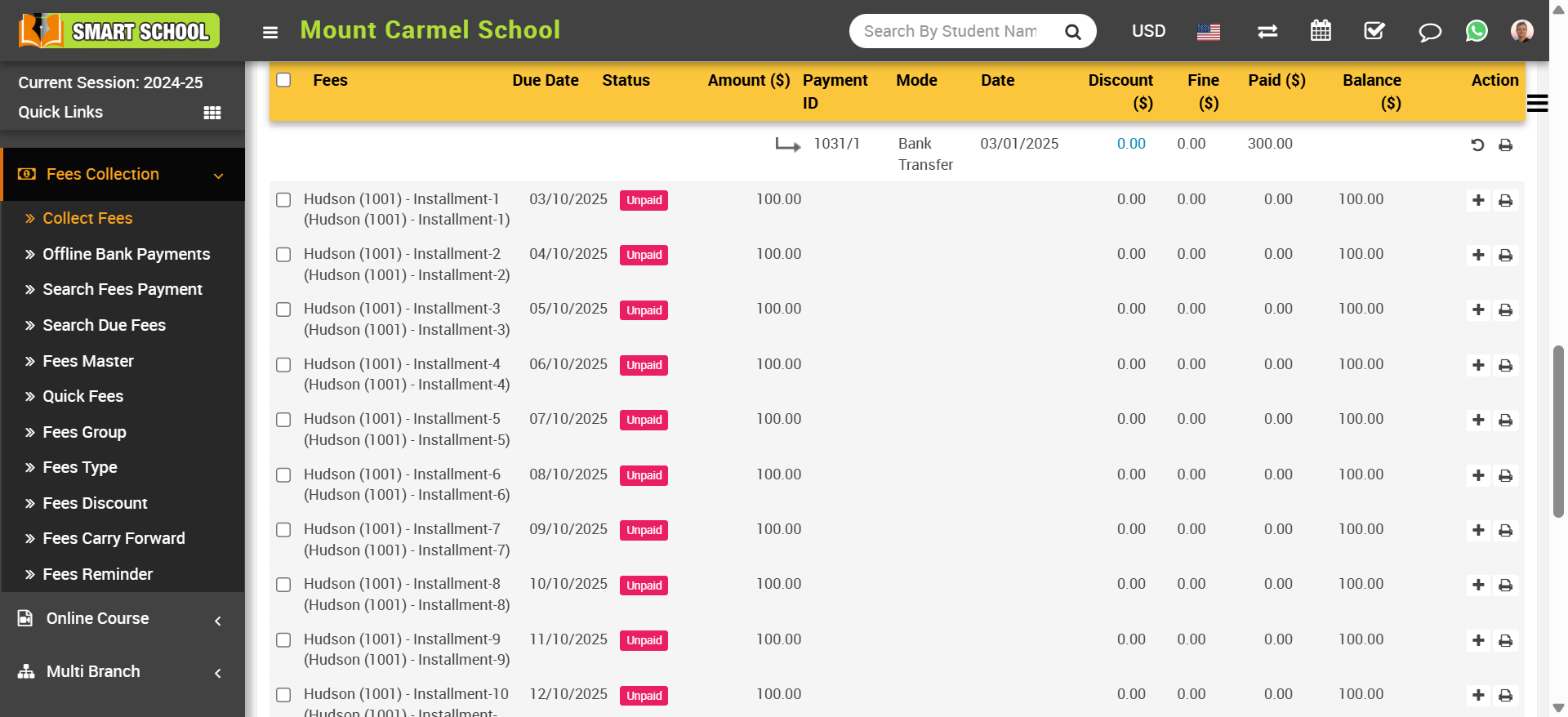
Task: Check the Installment-6 row checkbox
Action: click(x=283, y=475)
